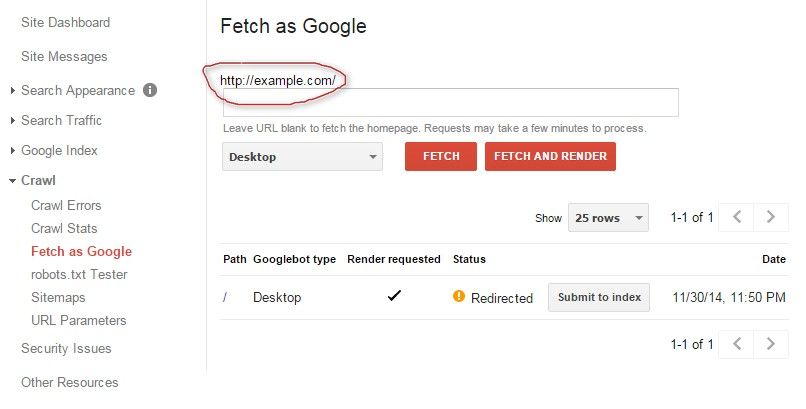Click the render requested checkmark
806x409 pixels.
[x=394, y=296]
